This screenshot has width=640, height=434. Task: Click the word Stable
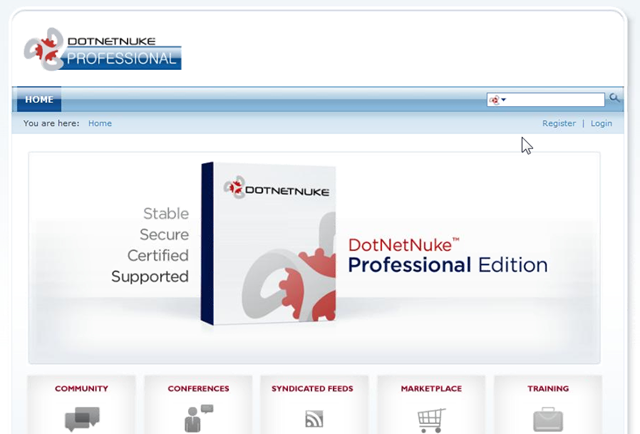click(166, 214)
